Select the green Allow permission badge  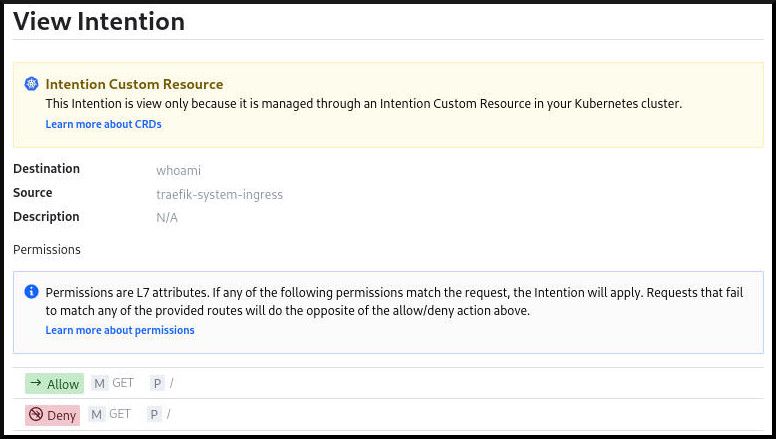pos(55,383)
